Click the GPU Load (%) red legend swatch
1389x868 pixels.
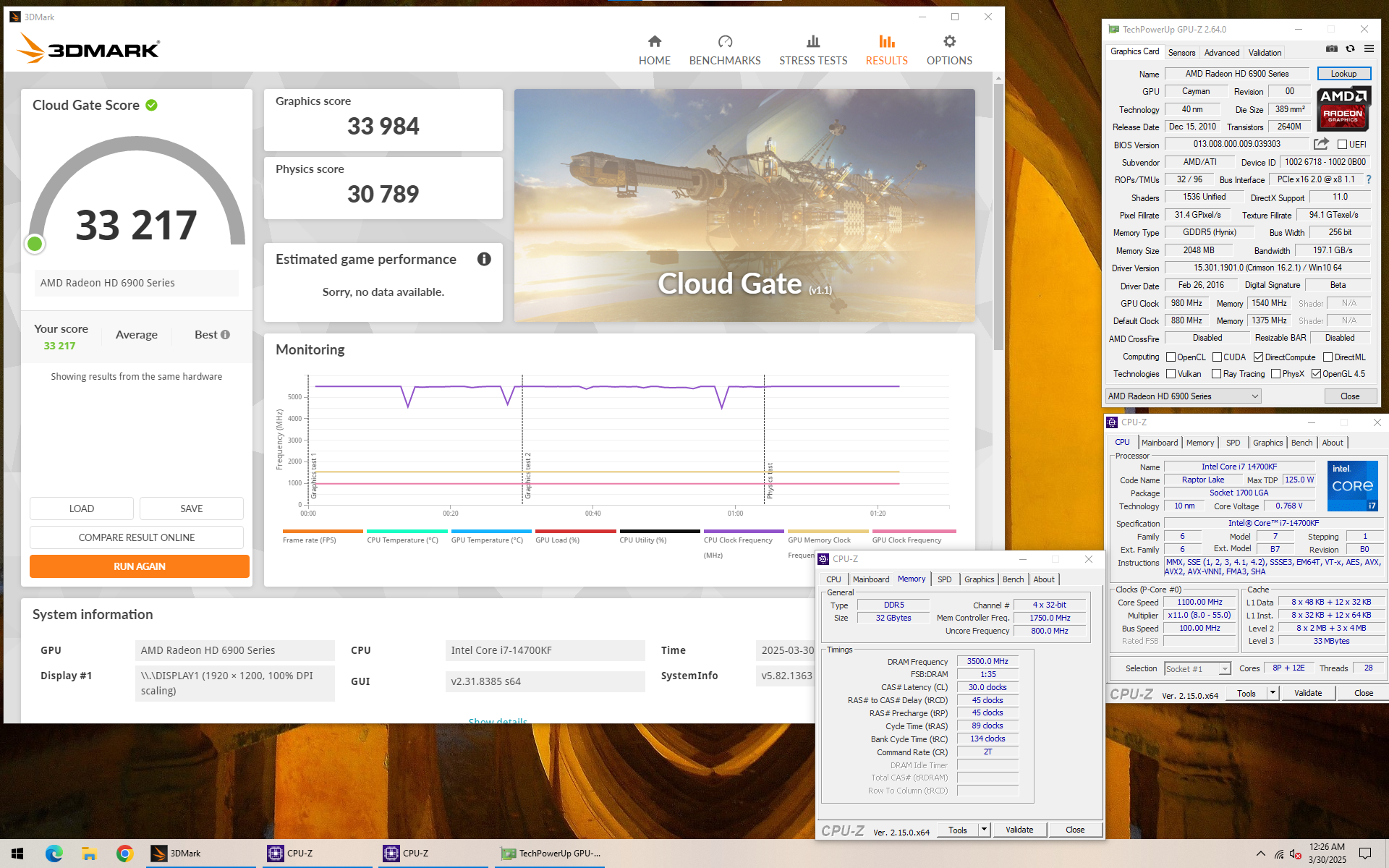click(575, 532)
